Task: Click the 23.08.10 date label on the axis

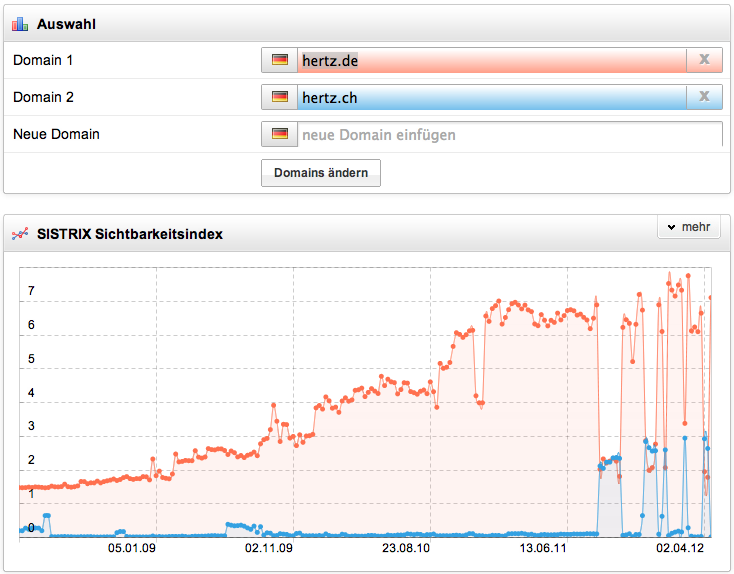Action: (405, 548)
